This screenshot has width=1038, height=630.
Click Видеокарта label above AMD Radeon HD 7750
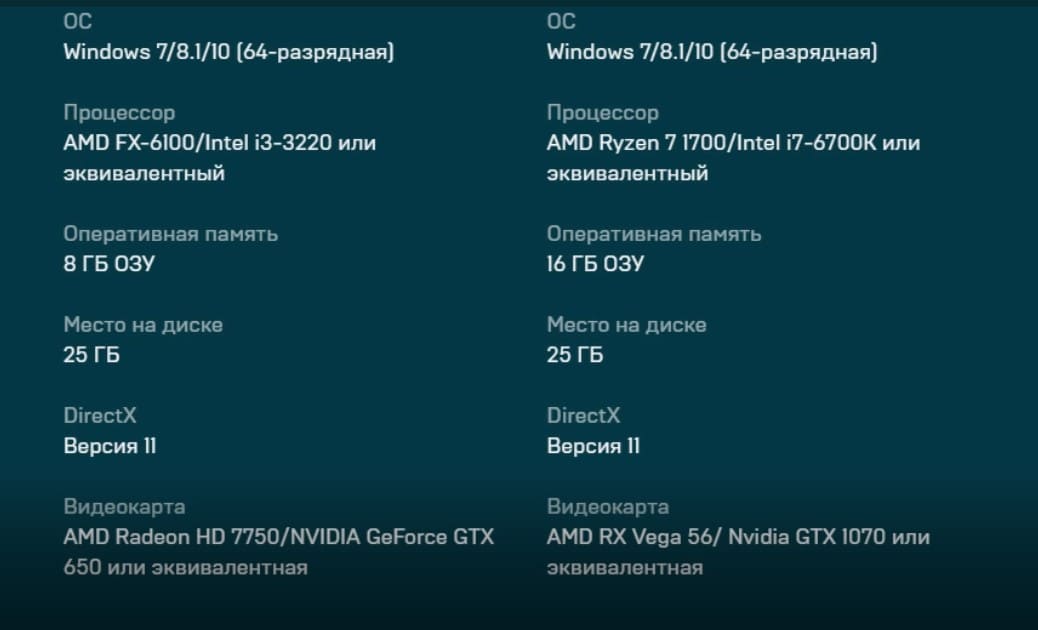click(x=124, y=507)
